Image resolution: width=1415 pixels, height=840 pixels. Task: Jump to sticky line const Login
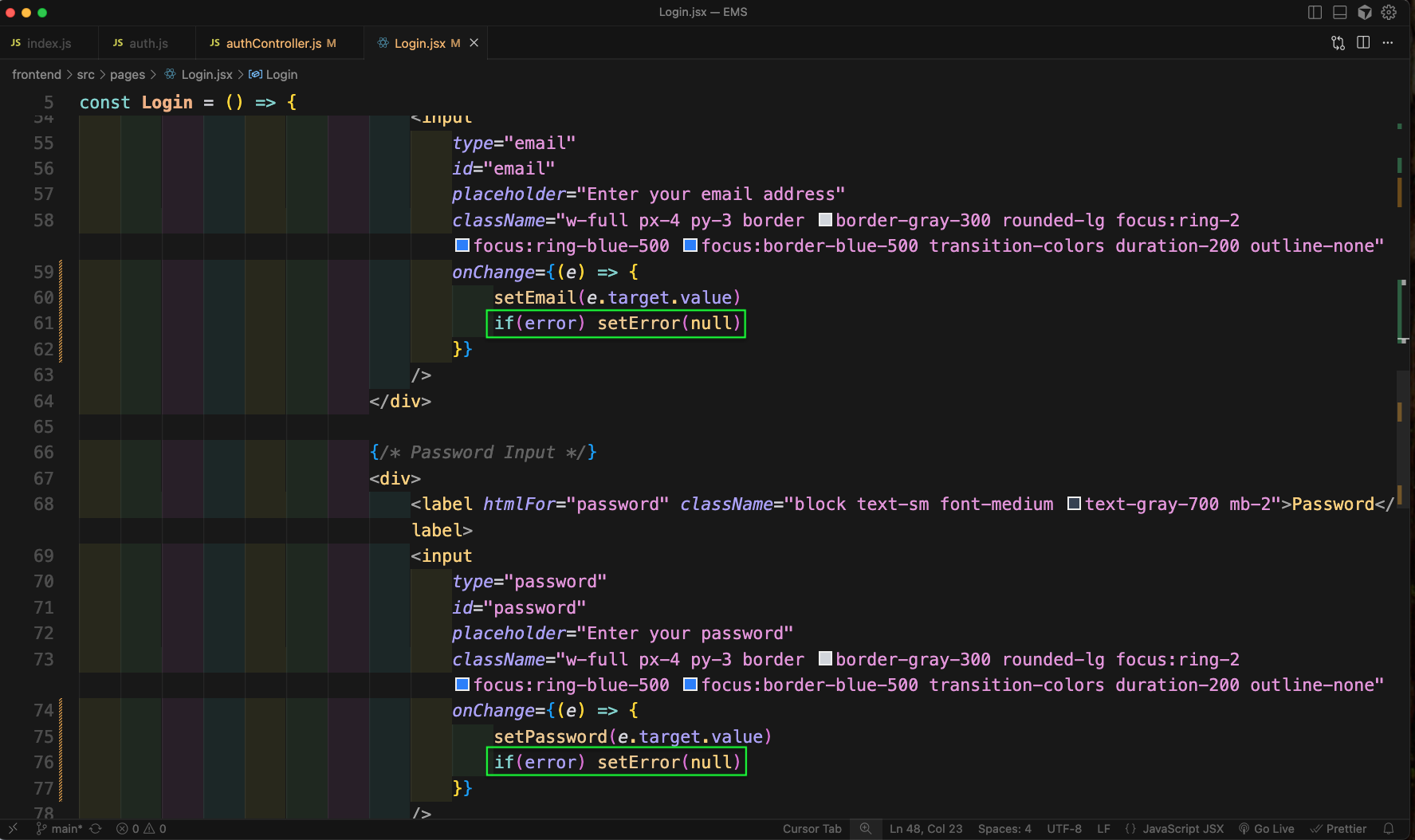[188, 102]
